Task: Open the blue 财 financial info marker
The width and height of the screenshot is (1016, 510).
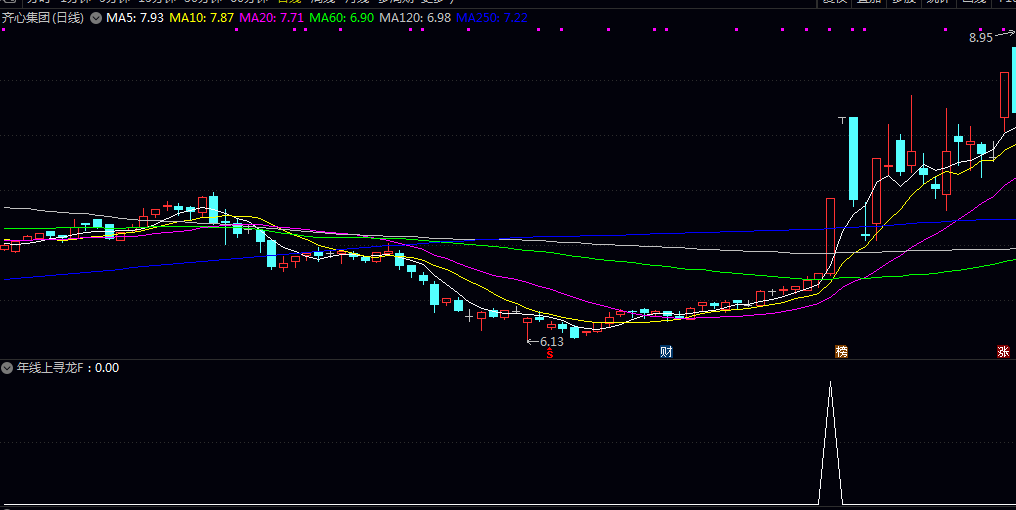Action: coord(666,352)
